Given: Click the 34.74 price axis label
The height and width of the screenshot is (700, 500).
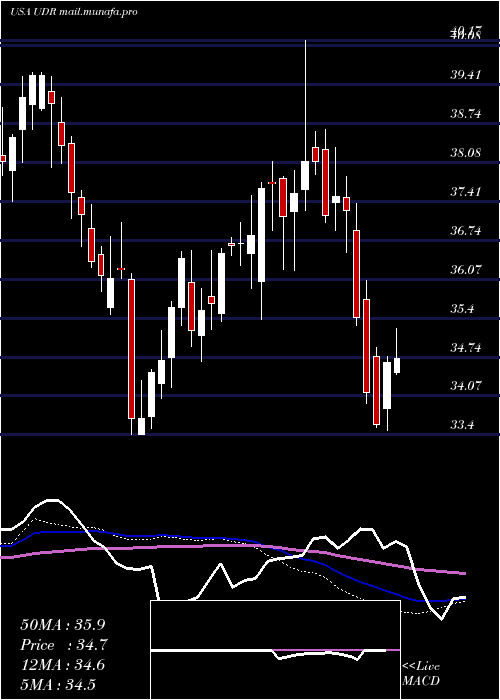Looking at the screenshot, I should 466,348.
